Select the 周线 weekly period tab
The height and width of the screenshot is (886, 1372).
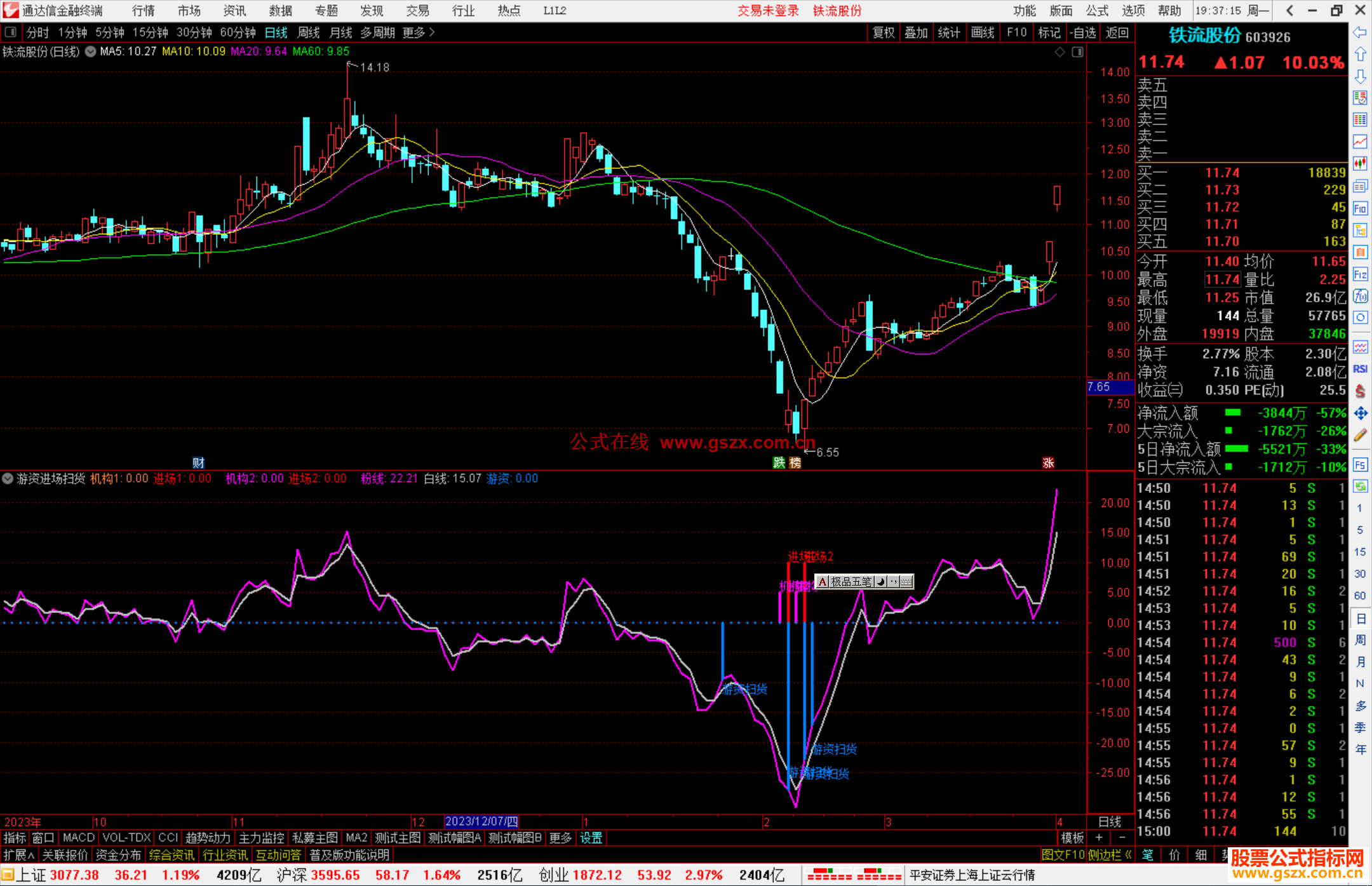pos(309,32)
